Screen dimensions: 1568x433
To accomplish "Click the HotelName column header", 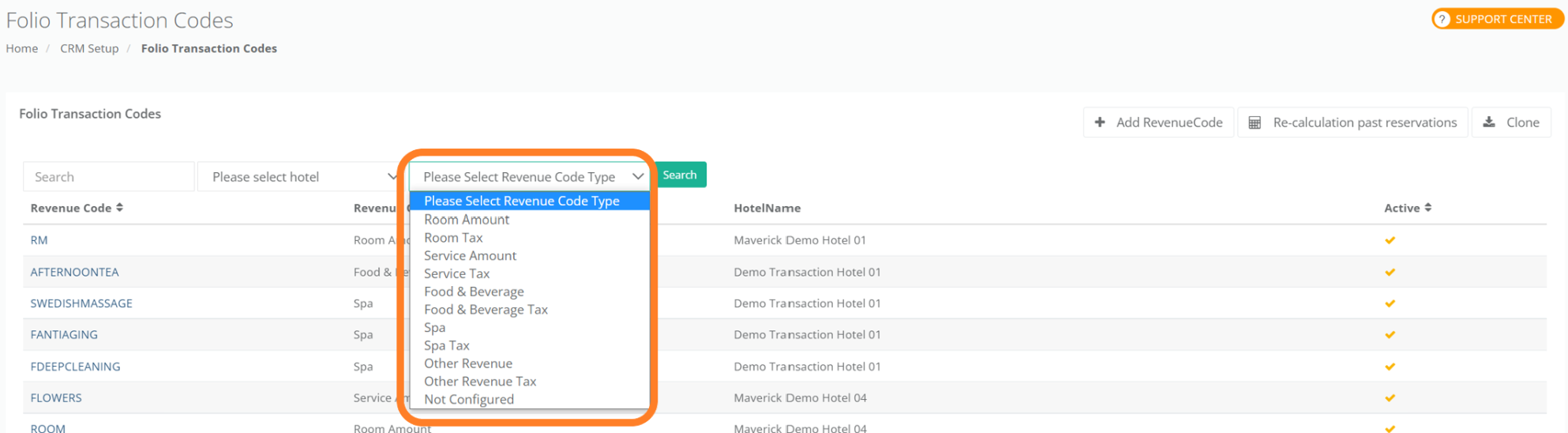I will coord(767,208).
